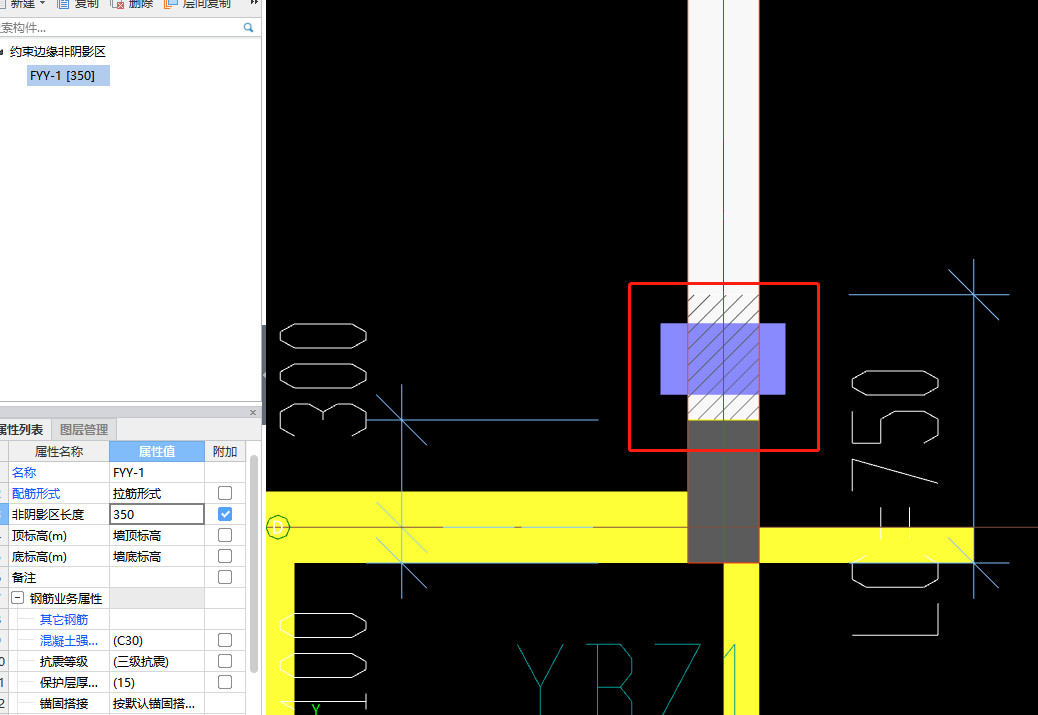Click the 名称 value cell FYY-1
The height and width of the screenshot is (715, 1038).
(x=157, y=473)
